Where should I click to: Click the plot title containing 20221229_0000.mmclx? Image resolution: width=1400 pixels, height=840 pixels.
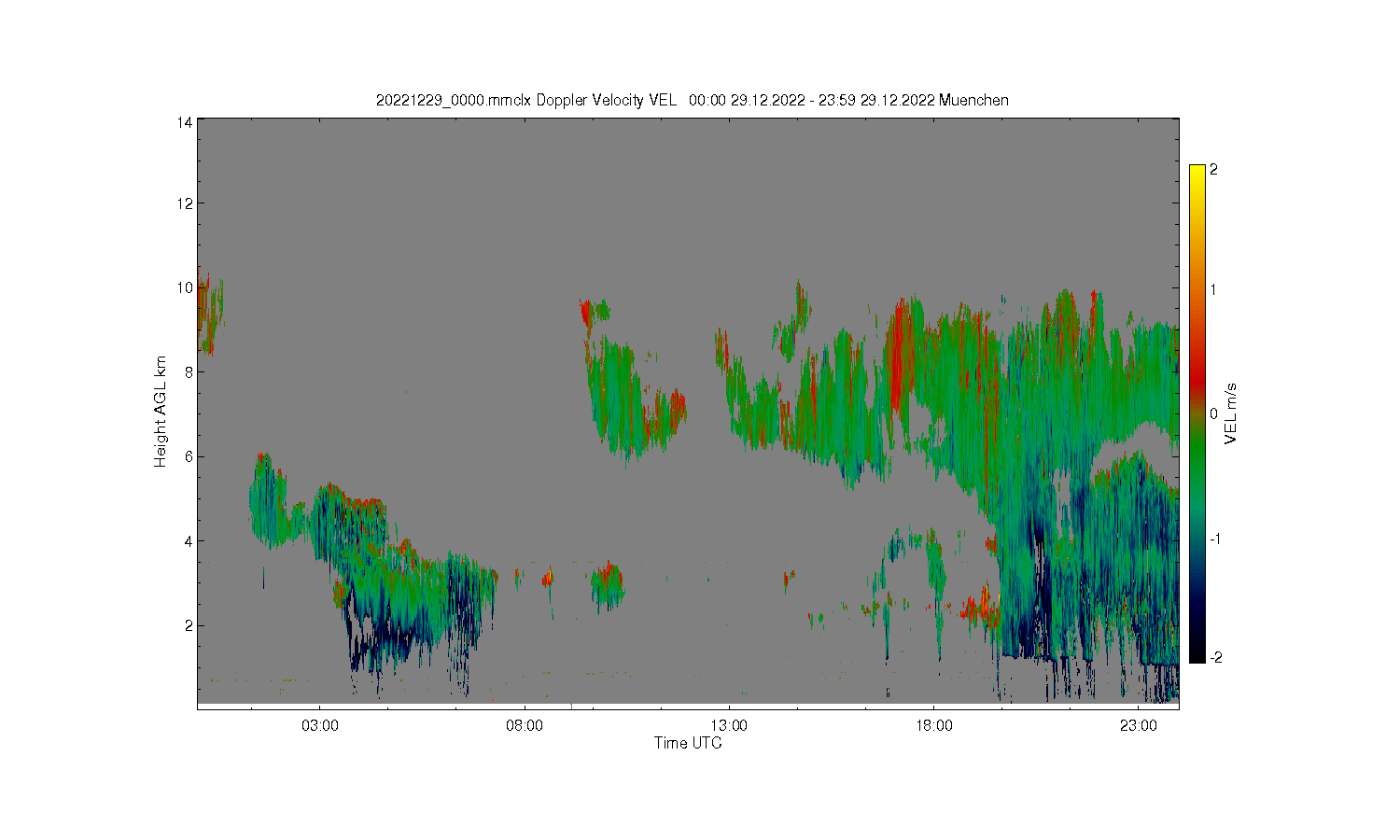coord(692,100)
